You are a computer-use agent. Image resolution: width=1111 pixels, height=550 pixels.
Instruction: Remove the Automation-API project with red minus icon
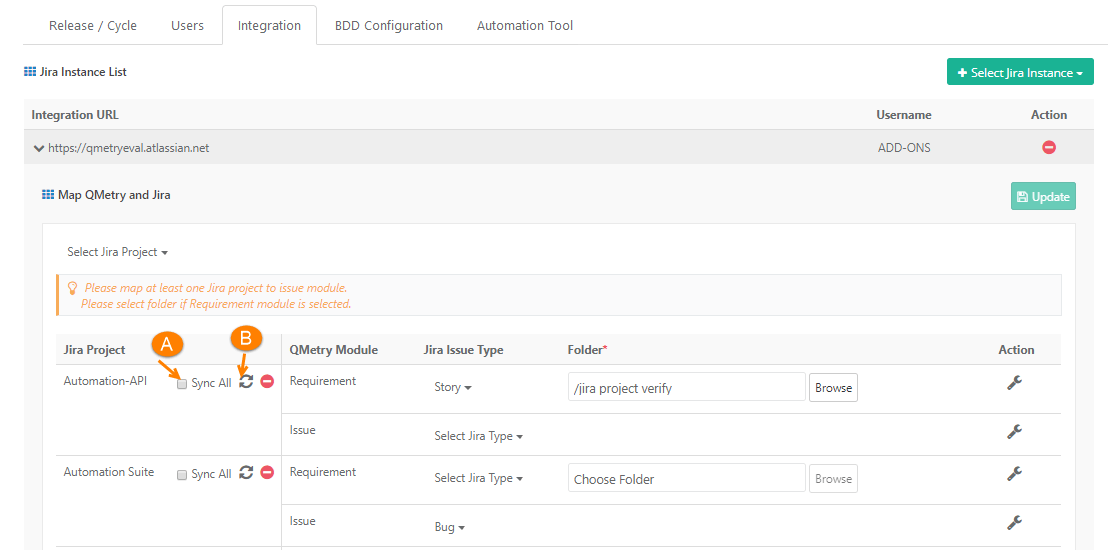[267, 382]
